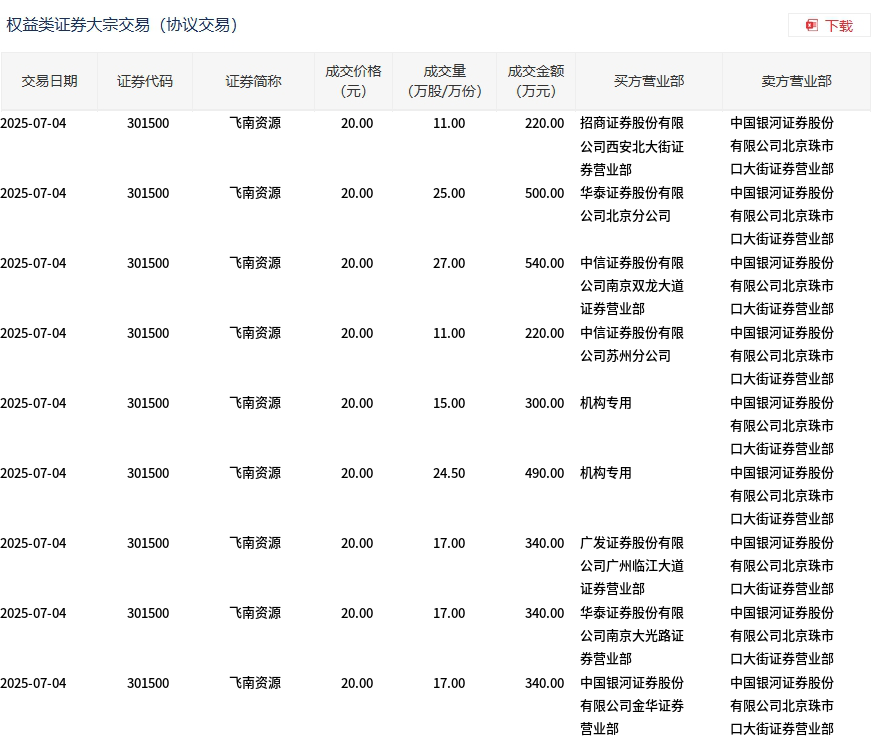Image resolution: width=872 pixels, height=742 pixels.
Task: Select buyer cell 华泰证券股份有限公司北京分公司
Action: [x=632, y=205]
